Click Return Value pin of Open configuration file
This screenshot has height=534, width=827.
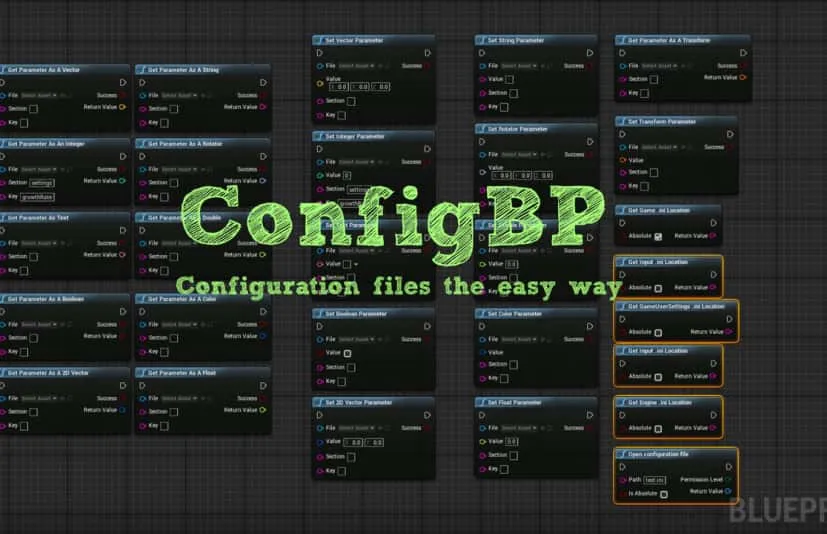tap(728, 491)
